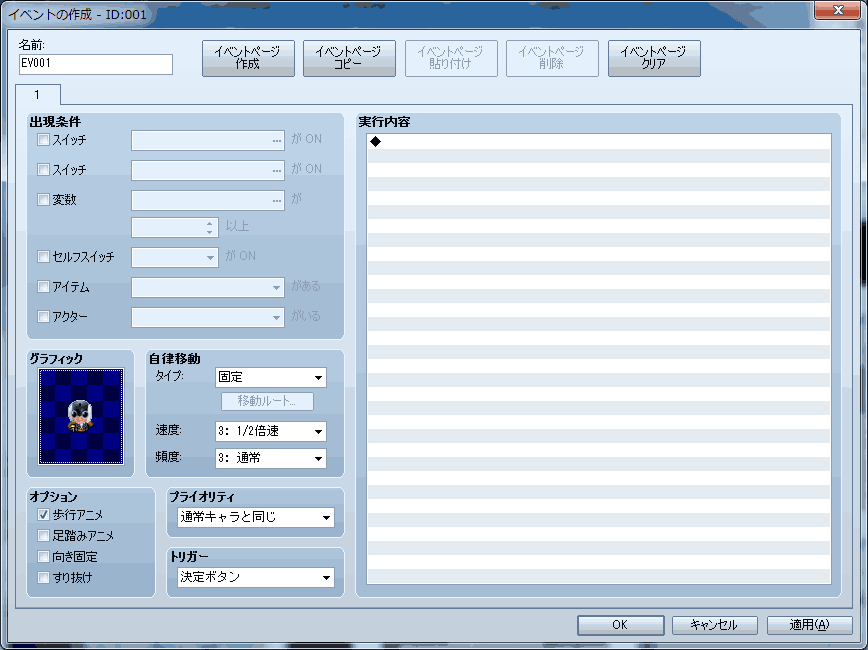Enable the アクター condition checkbox
868x650 pixels.
click(x=43, y=316)
